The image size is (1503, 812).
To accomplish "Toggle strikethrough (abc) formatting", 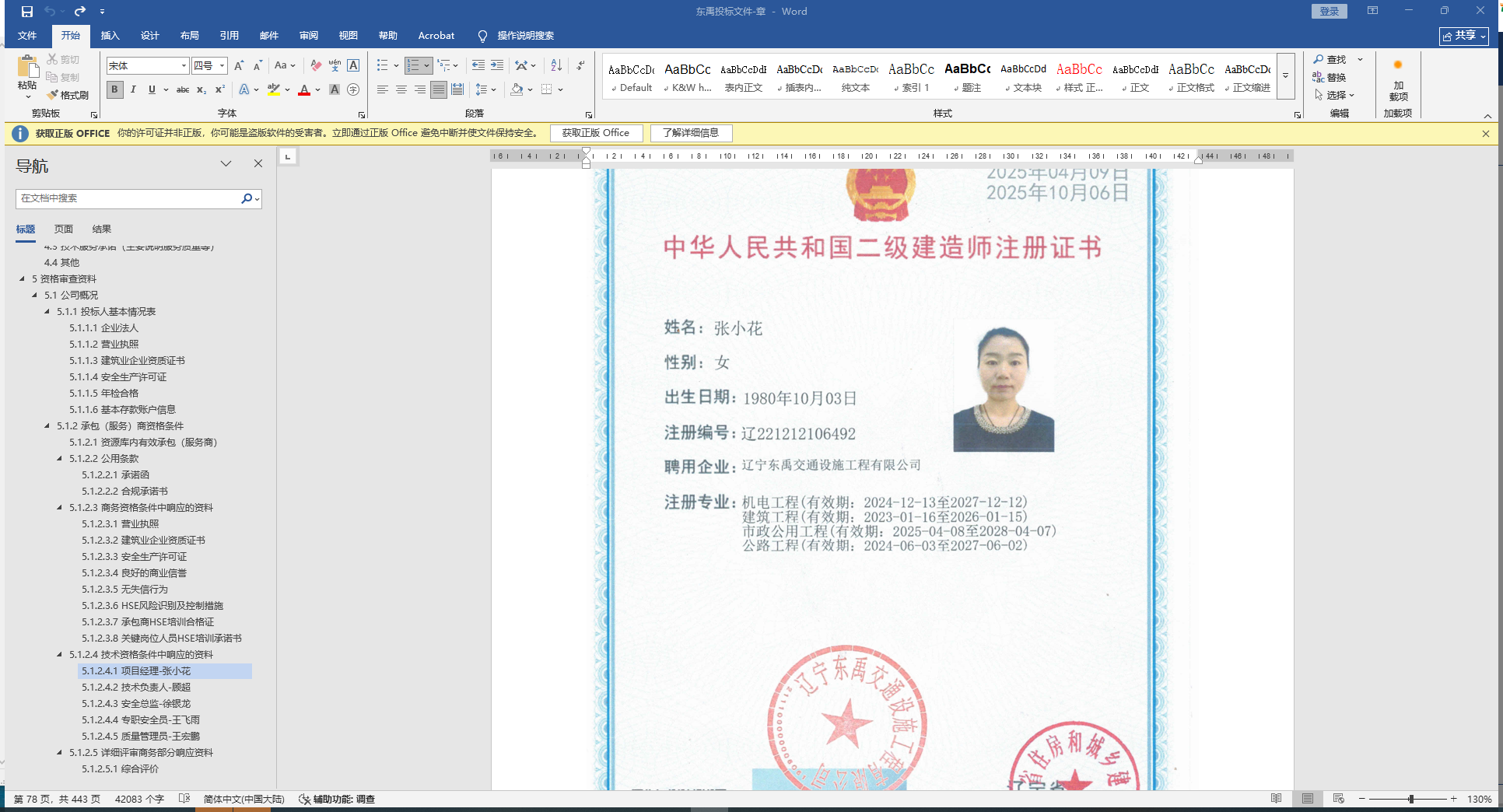I will click(183, 89).
